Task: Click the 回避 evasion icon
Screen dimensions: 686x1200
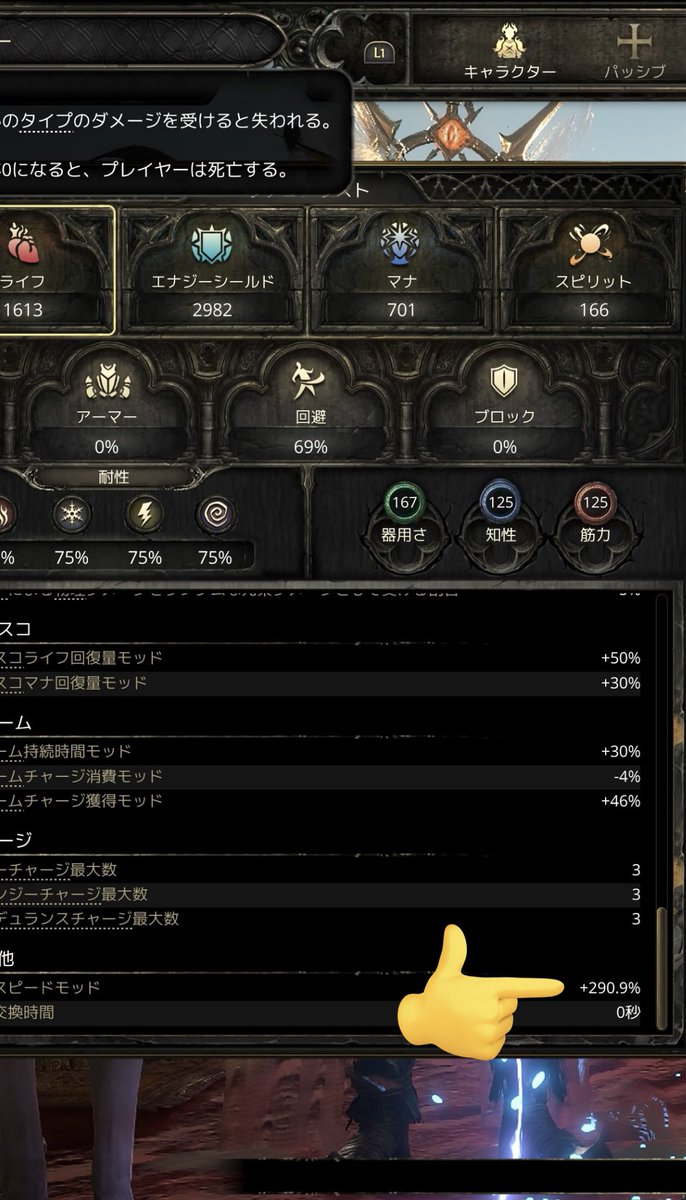Action: (311, 382)
